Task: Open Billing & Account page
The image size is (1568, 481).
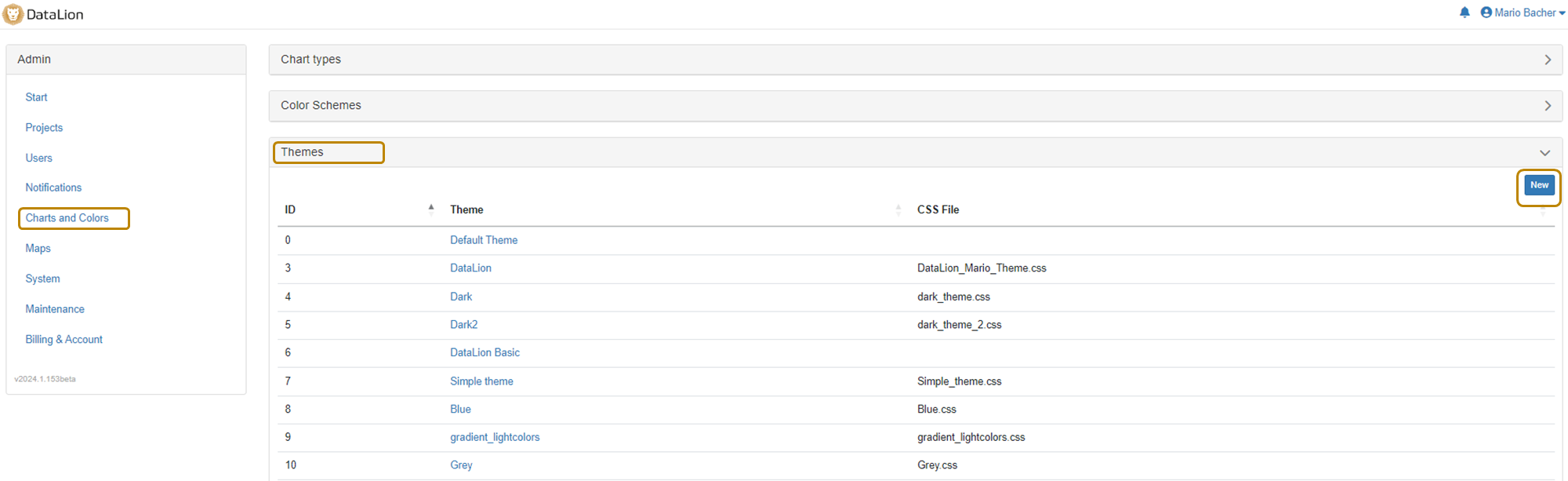Action: [x=64, y=340]
